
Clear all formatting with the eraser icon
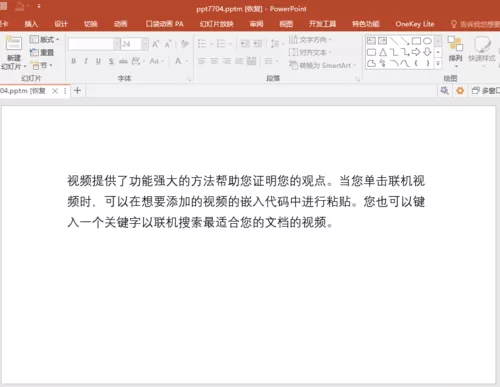pos(185,44)
